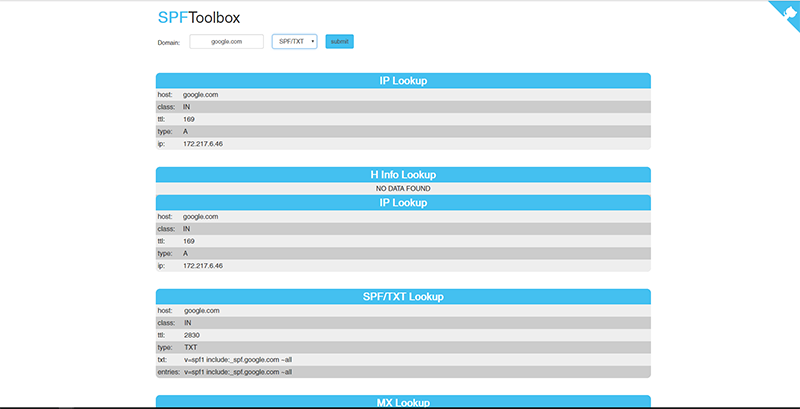This screenshot has height=409, width=800.
Task: Click the txt row SPF record value
Action: (x=238, y=360)
